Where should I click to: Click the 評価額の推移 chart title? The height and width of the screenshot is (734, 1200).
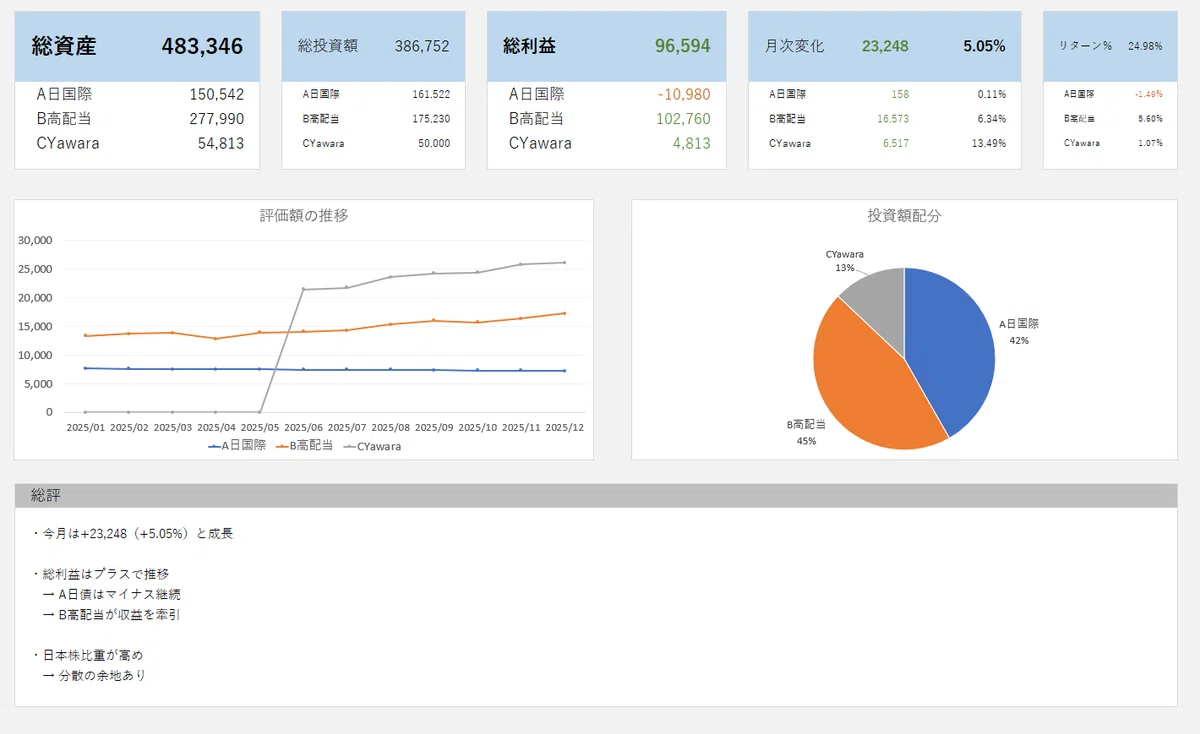click(304, 215)
